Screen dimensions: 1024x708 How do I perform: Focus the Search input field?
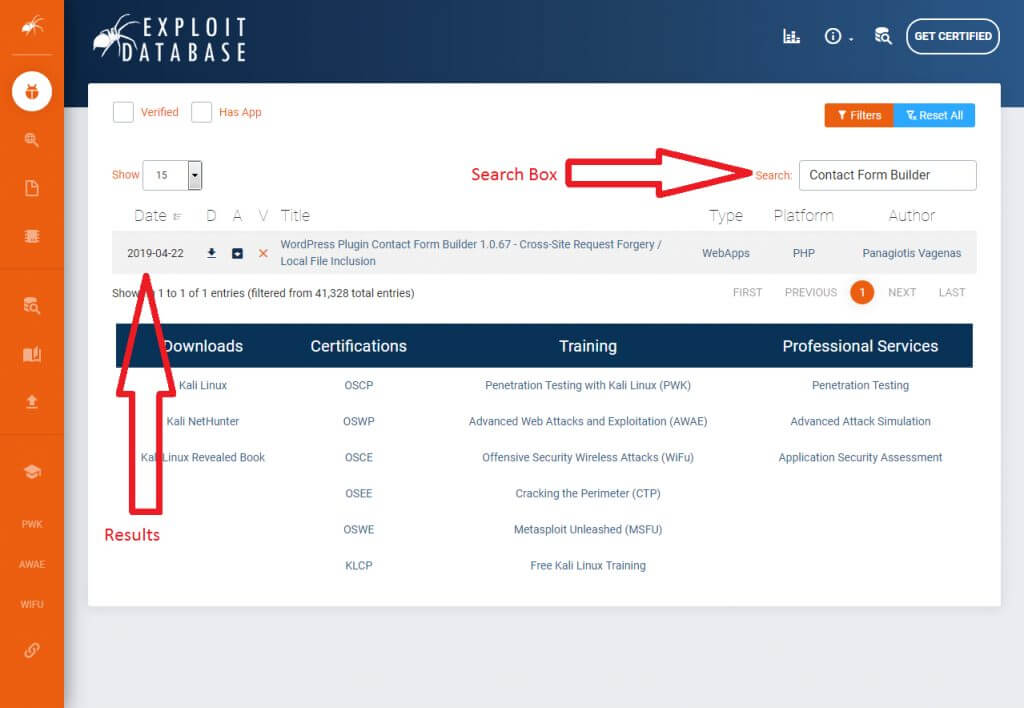pyautogui.click(x=888, y=175)
